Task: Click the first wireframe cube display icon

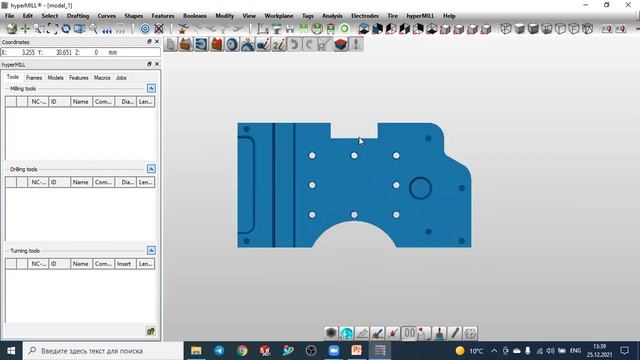Action: point(506,29)
